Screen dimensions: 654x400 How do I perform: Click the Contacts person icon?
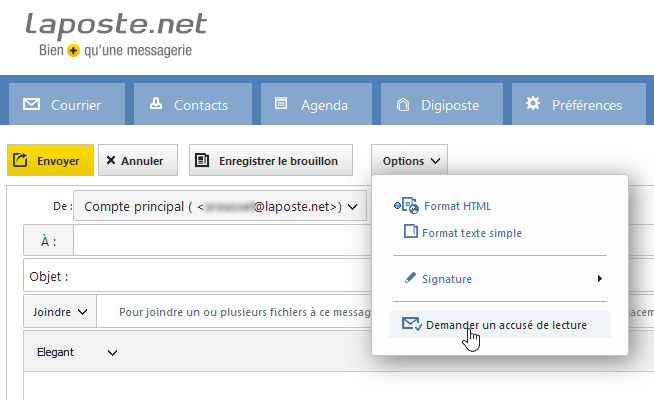(156, 103)
